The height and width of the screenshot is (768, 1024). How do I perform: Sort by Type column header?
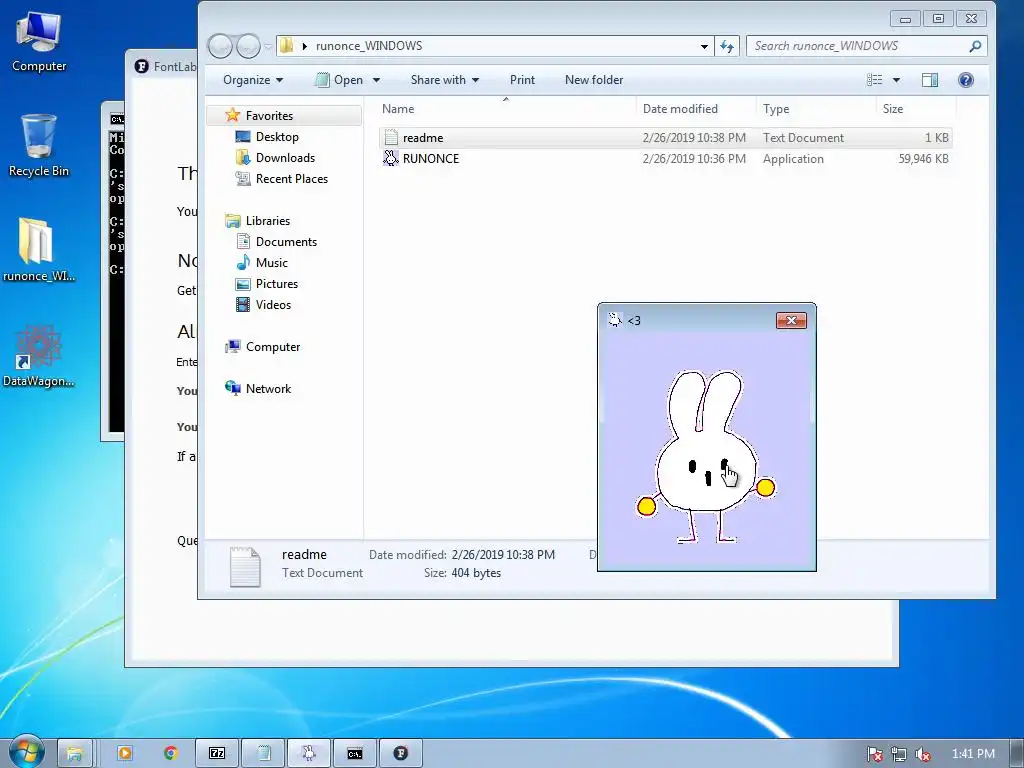(815, 108)
